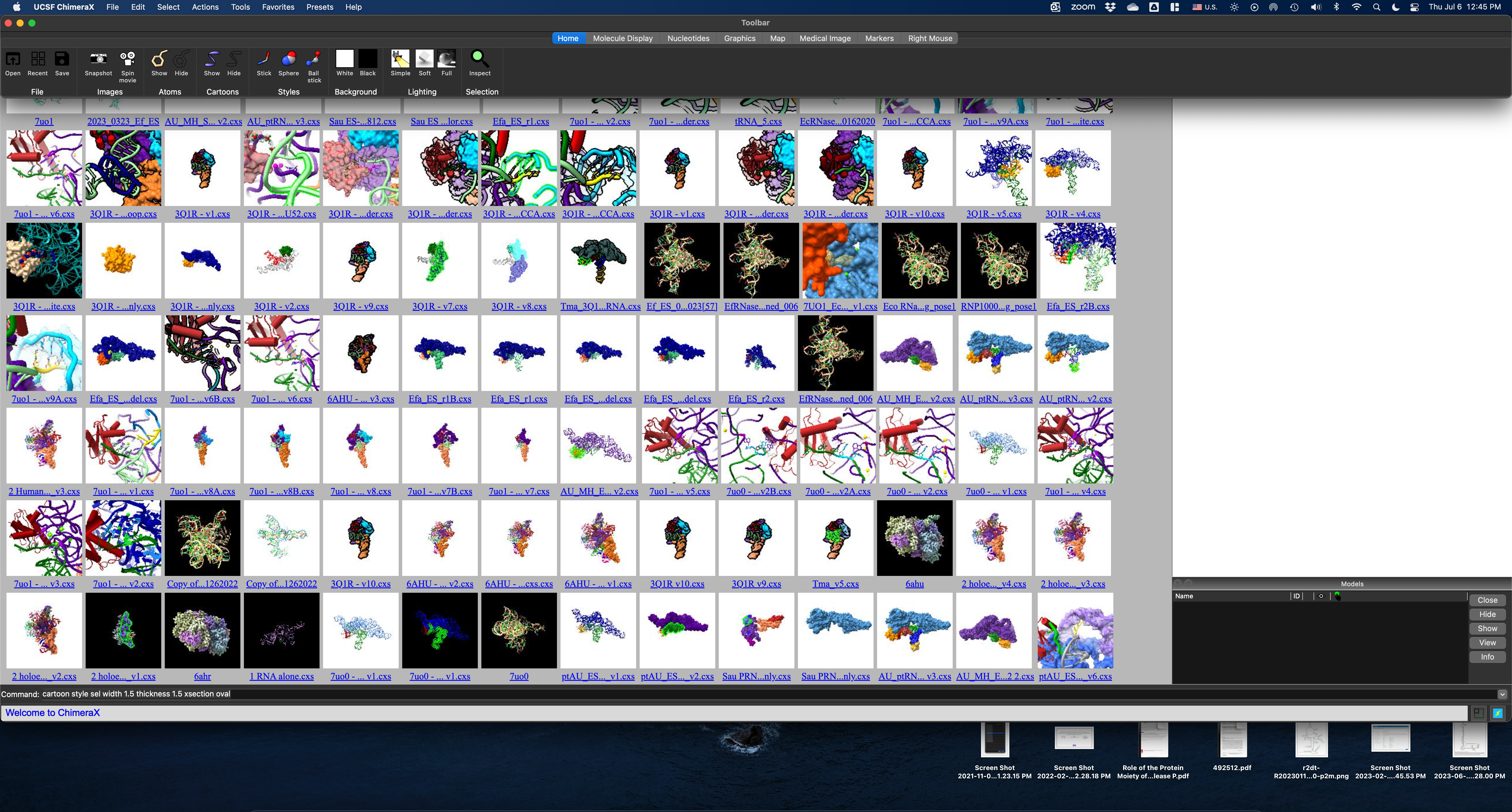Image resolution: width=1512 pixels, height=812 pixels.
Task: Expand the command history dropdown arrow
Action: coord(1502,694)
